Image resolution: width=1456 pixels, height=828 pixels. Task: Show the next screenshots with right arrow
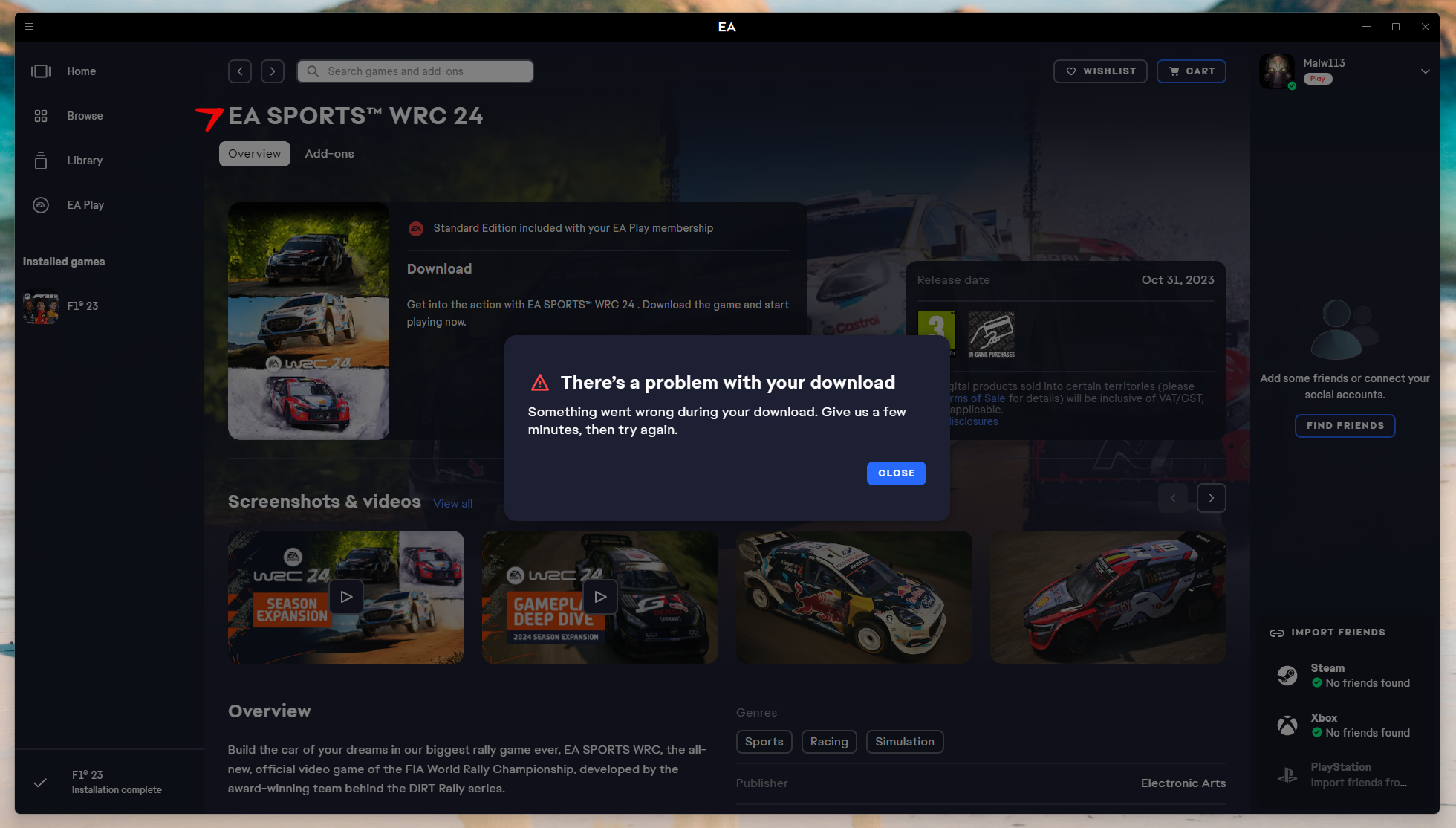coord(1211,498)
